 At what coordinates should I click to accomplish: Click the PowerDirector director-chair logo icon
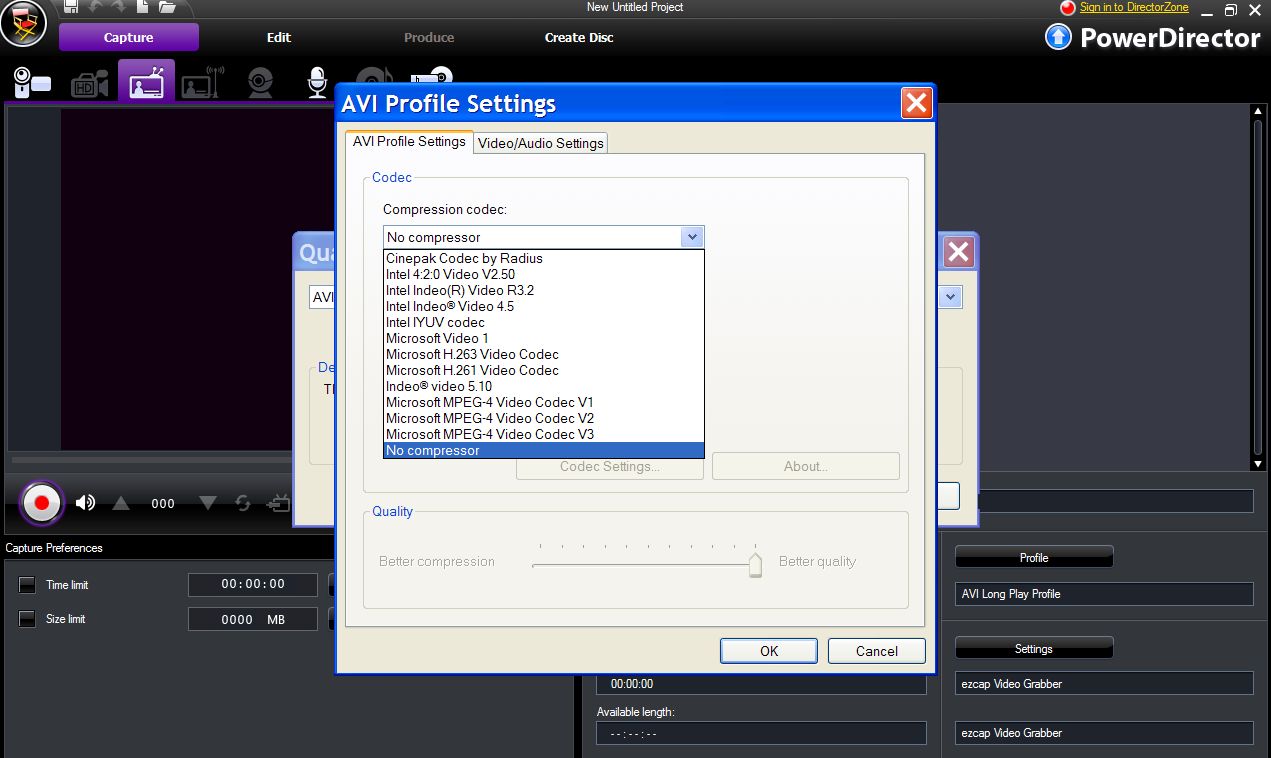[x=24, y=23]
